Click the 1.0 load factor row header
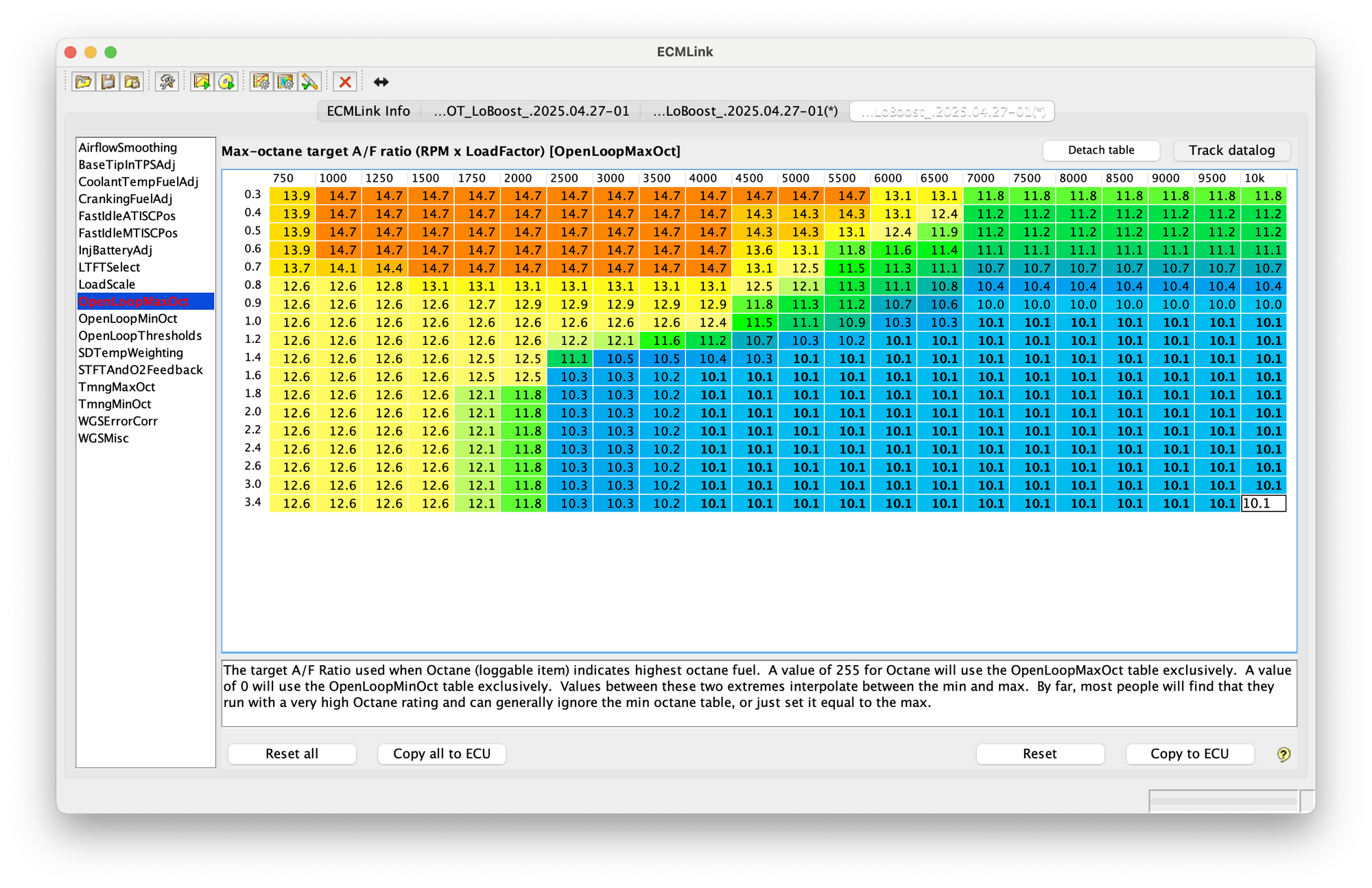 click(x=253, y=322)
